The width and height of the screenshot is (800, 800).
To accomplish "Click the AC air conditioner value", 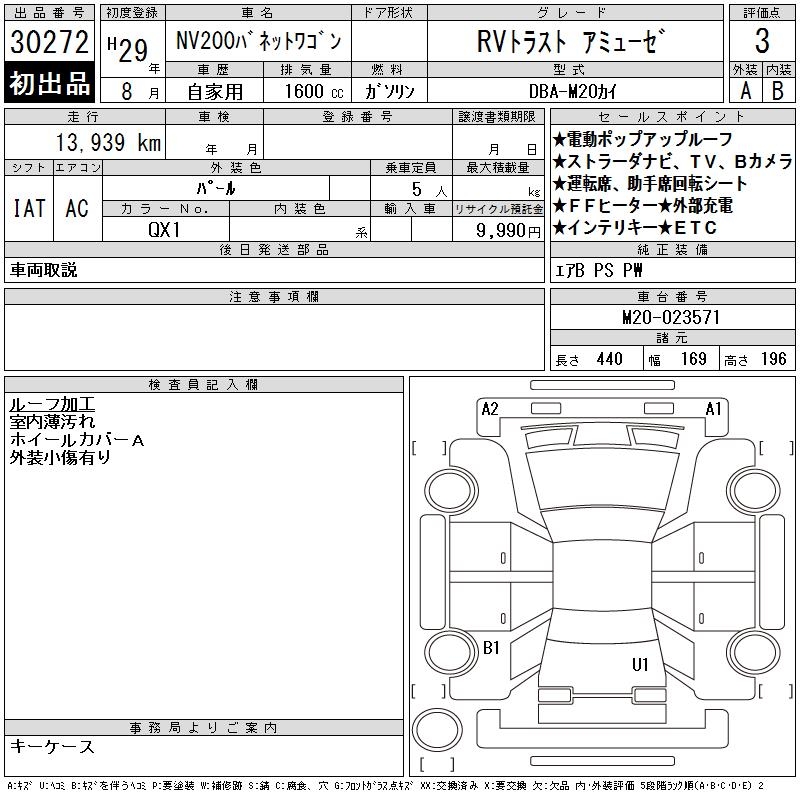I will point(77,208).
